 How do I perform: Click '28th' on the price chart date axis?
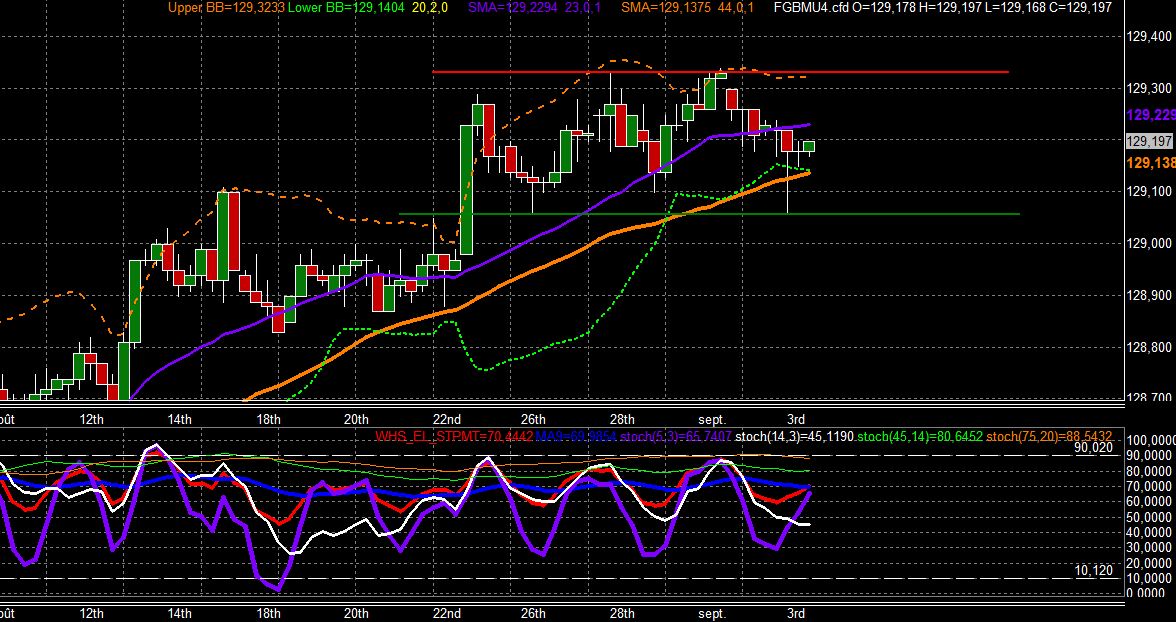pos(622,419)
